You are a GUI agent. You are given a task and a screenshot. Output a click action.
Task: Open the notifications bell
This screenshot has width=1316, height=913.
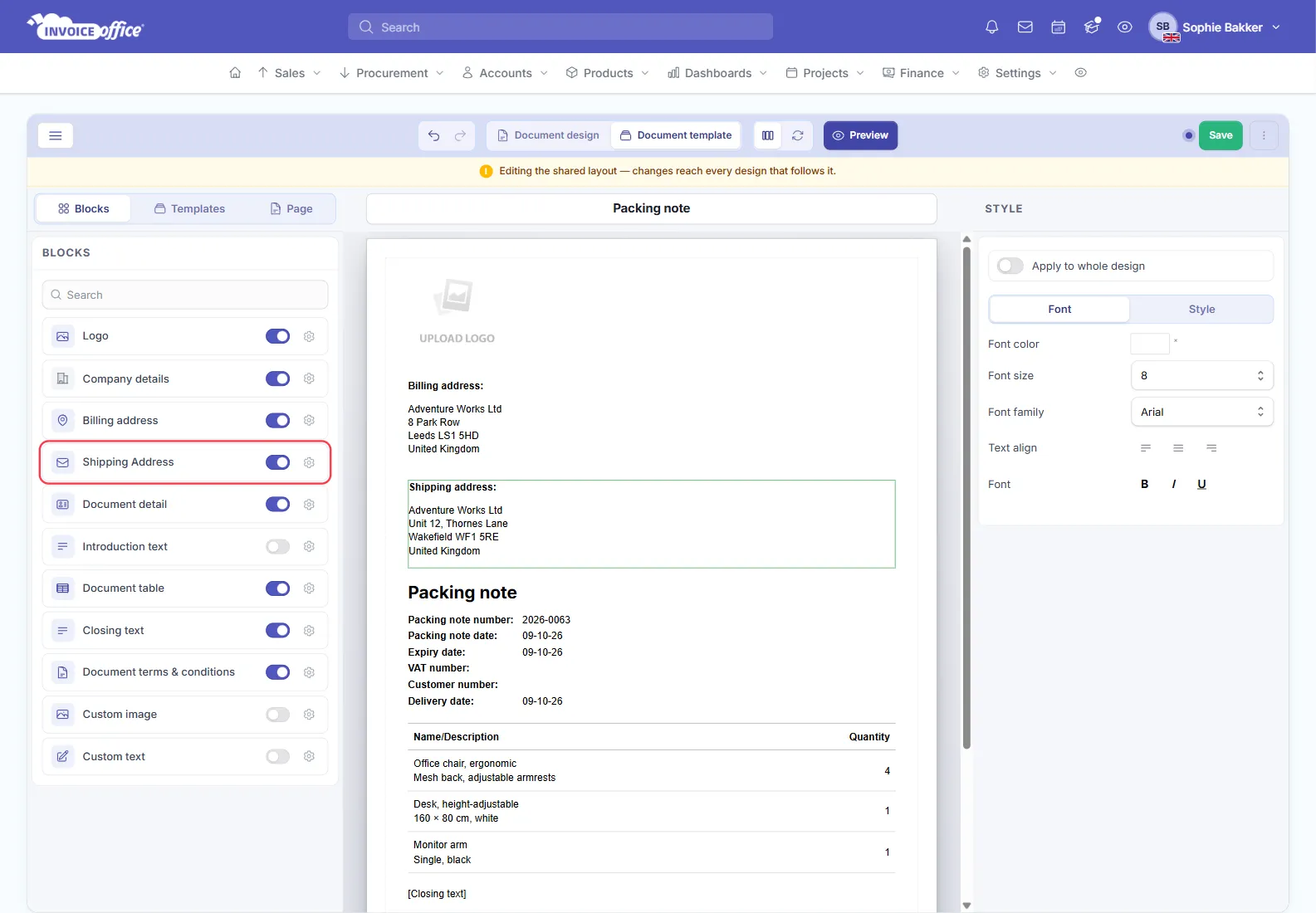coord(991,27)
